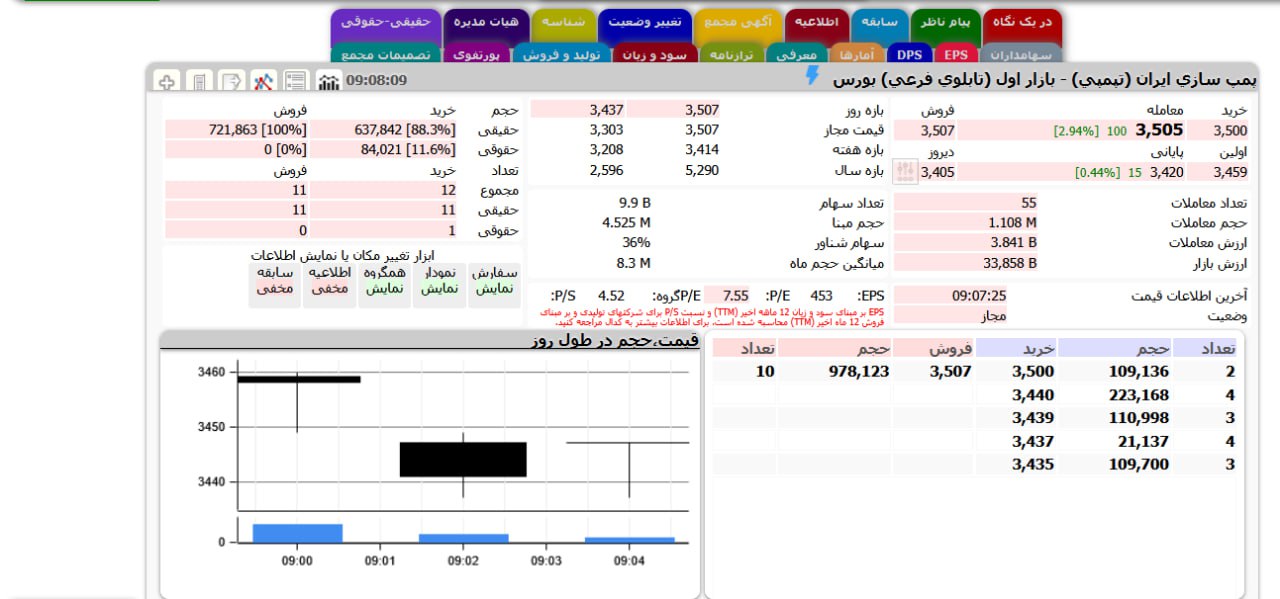
Task: Click the plus icon to add the symbol
Action: pos(167,83)
